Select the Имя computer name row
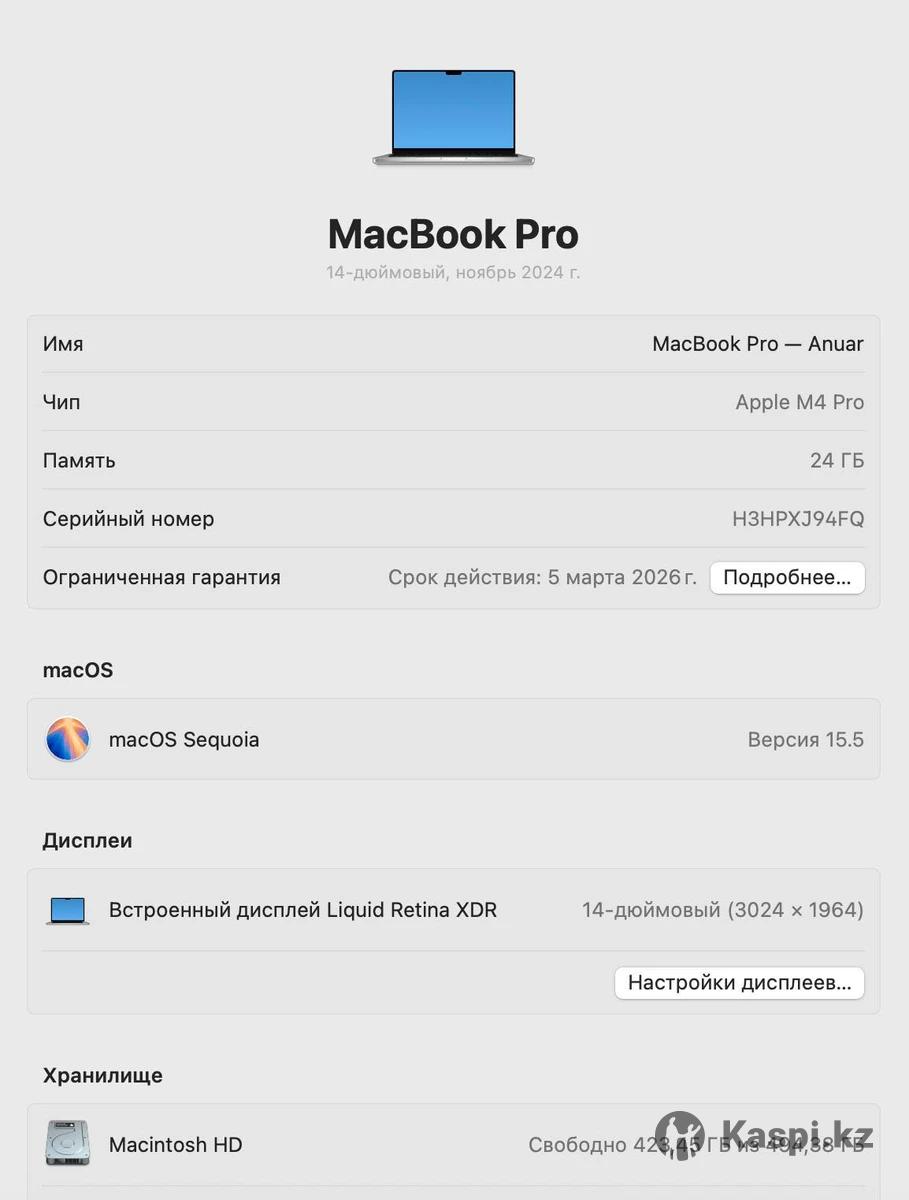The image size is (909, 1200). point(453,344)
